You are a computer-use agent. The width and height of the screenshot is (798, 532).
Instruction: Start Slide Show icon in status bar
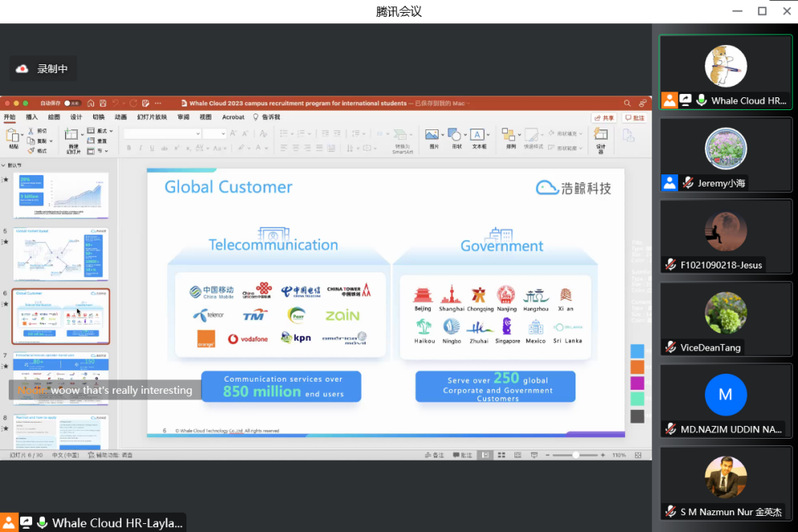pyautogui.click(x=534, y=455)
